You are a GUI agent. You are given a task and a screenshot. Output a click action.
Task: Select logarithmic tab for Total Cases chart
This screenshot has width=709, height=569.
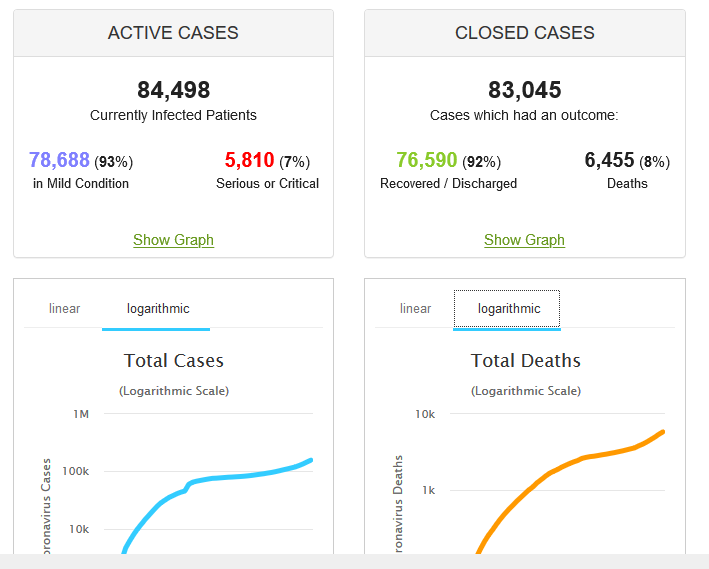coord(158,309)
